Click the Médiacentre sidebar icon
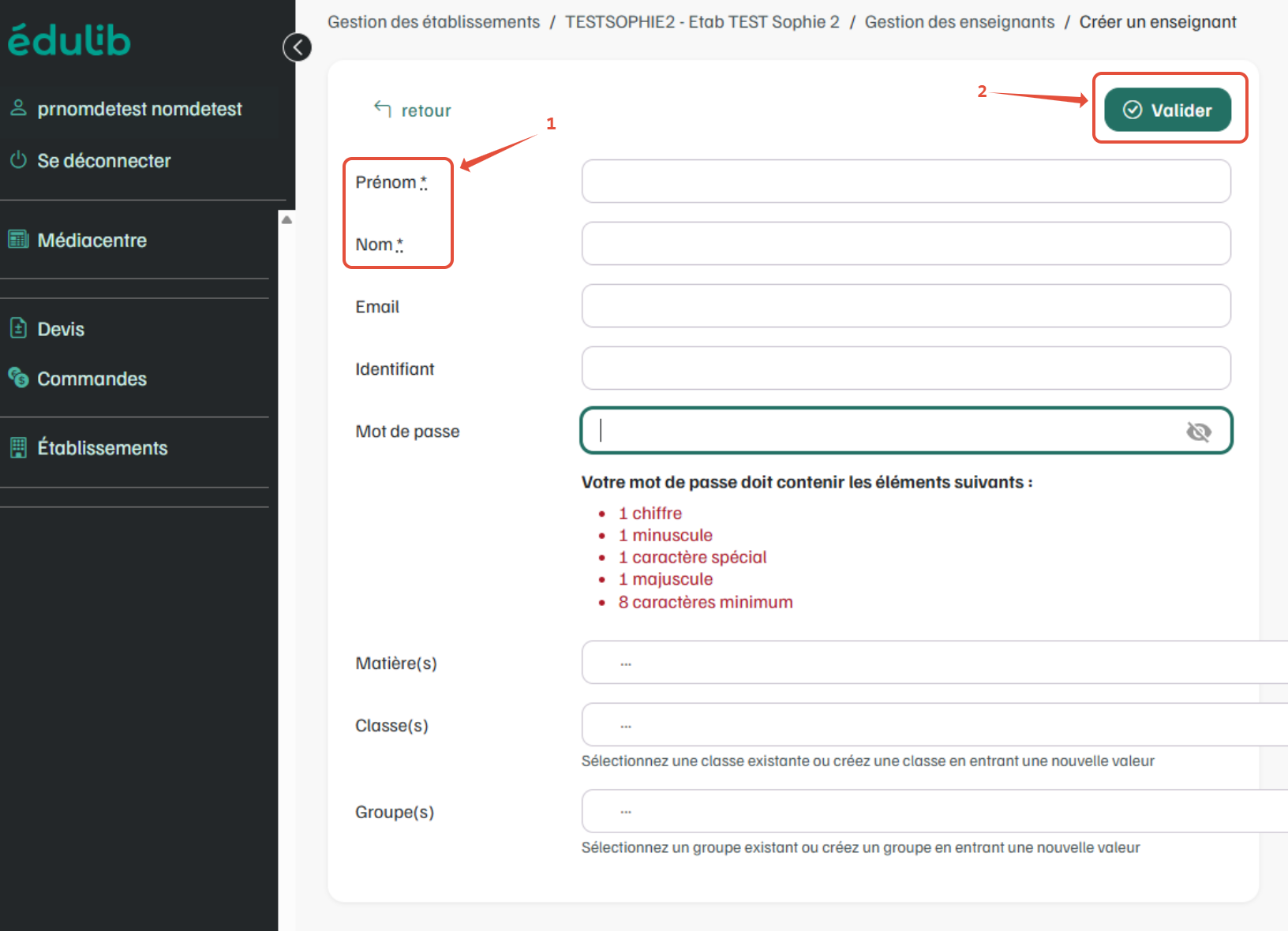Screen dimensions: 1288x931 click(18, 239)
